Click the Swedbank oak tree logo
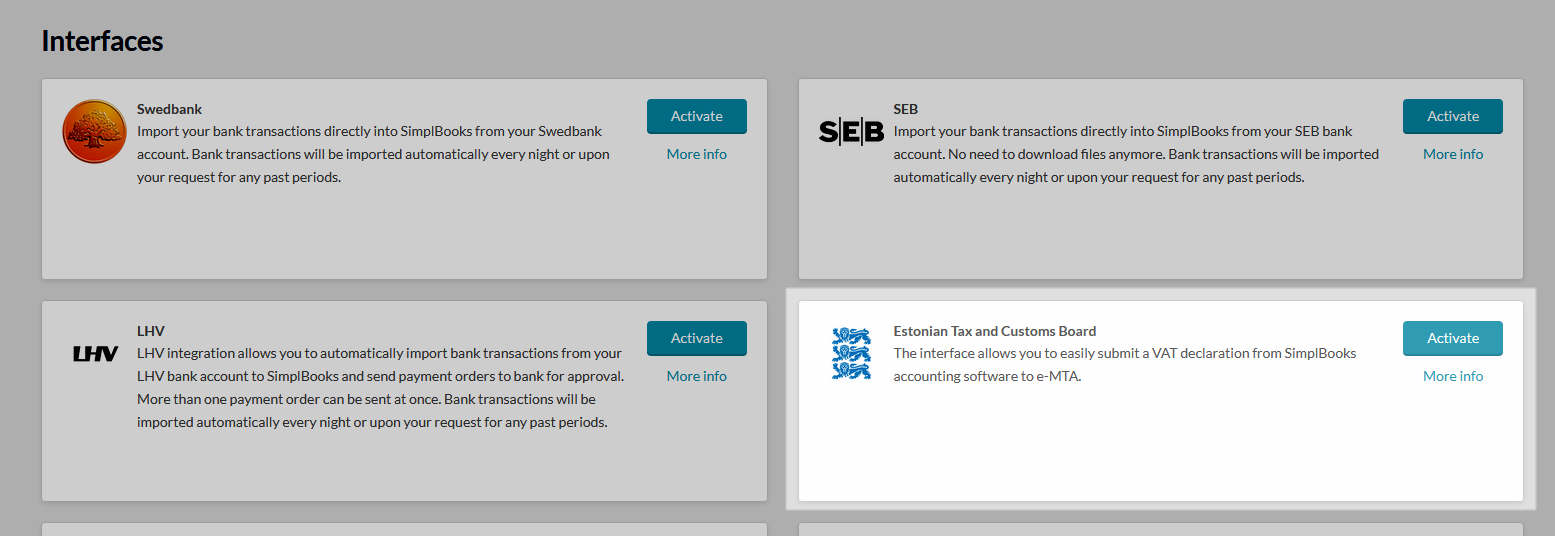The height and width of the screenshot is (536, 1555). pyautogui.click(x=94, y=131)
